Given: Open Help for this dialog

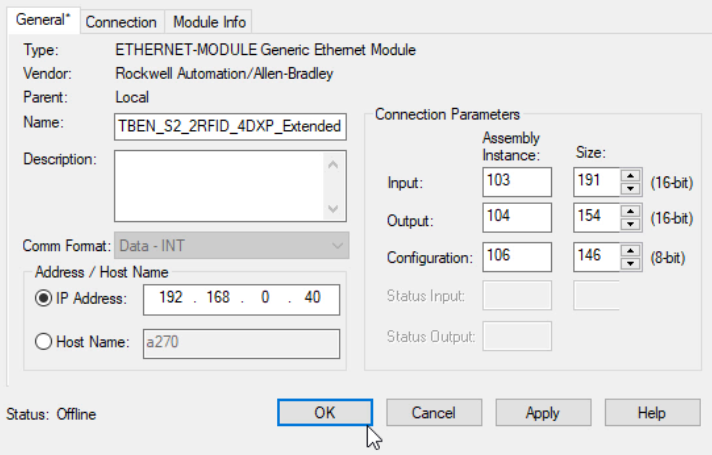Looking at the screenshot, I should (652, 412).
